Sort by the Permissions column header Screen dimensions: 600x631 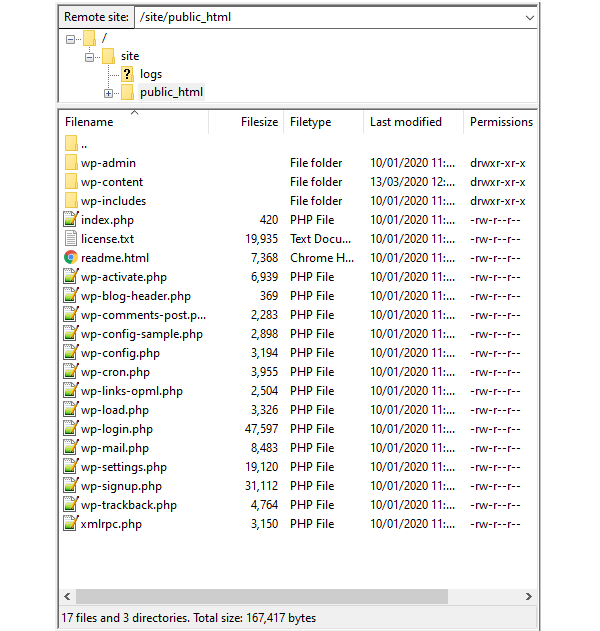[x=501, y=122]
